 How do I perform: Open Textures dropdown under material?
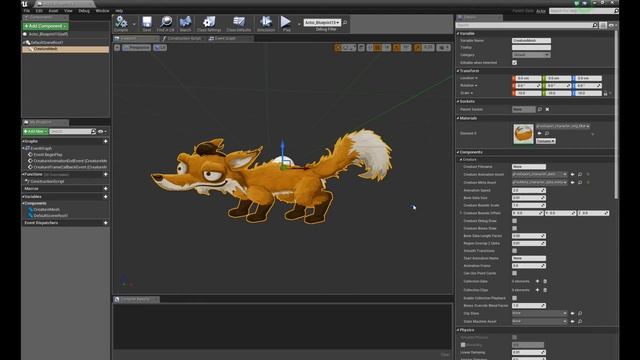(545, 141)
